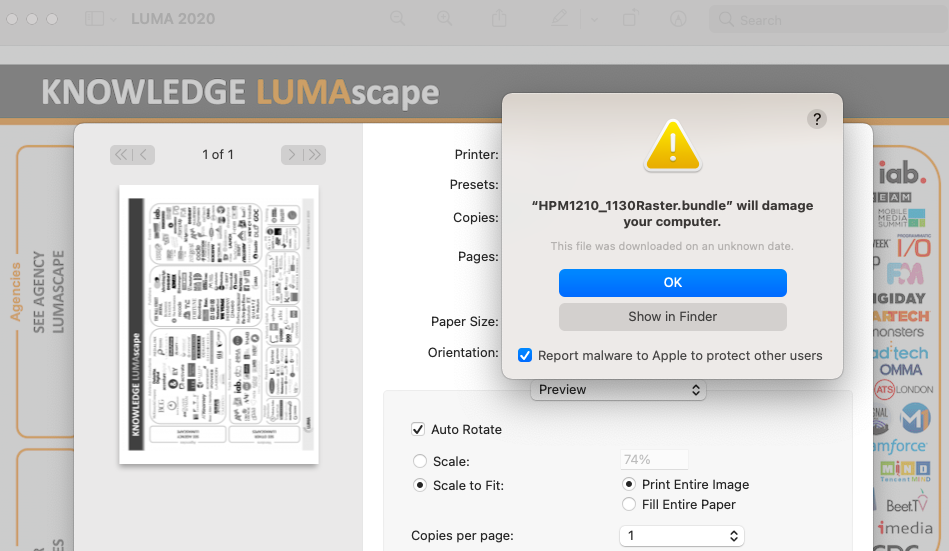
Task: Click the Search field in toolbar
Action: (829, 20)
